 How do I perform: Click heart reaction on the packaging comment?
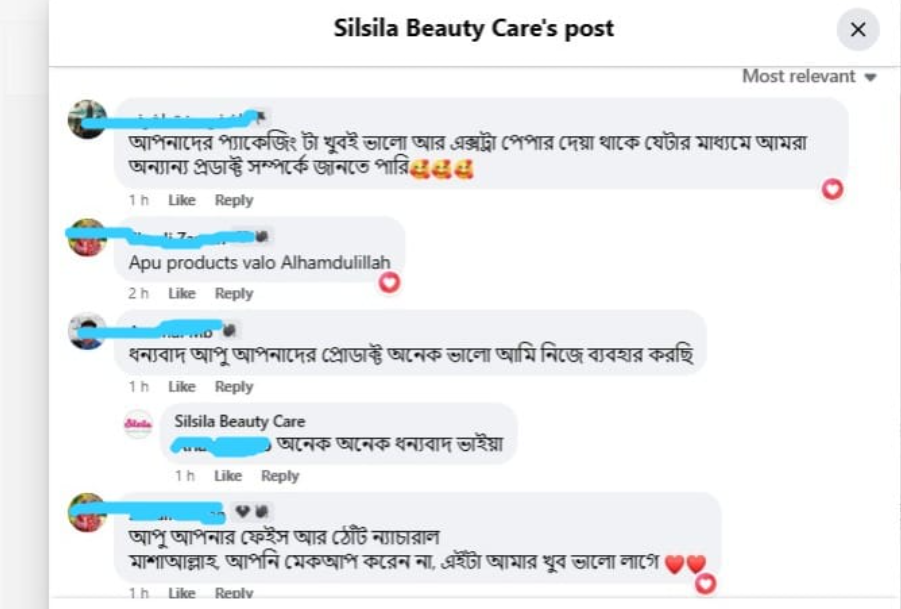tap(832, 189)
